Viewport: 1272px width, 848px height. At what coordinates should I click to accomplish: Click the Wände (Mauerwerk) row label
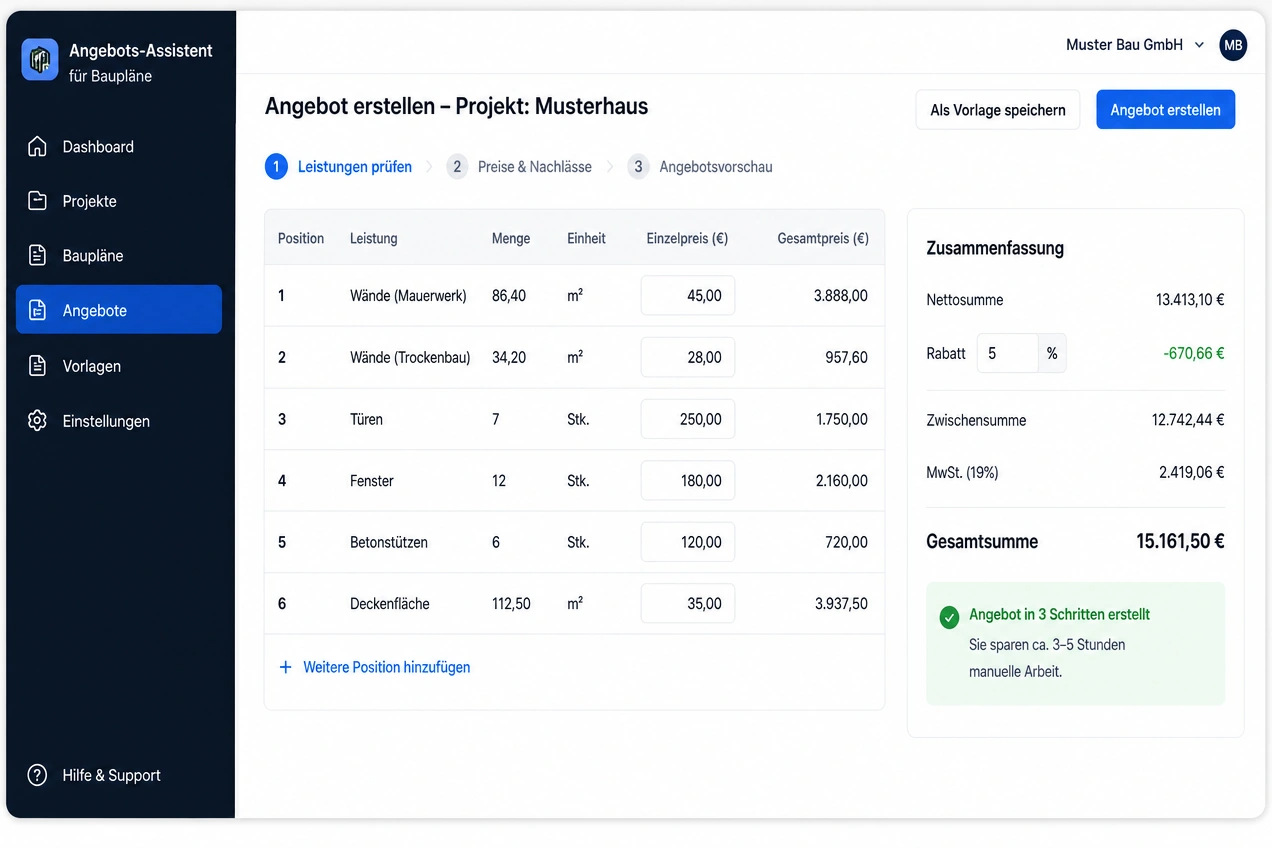408,296
